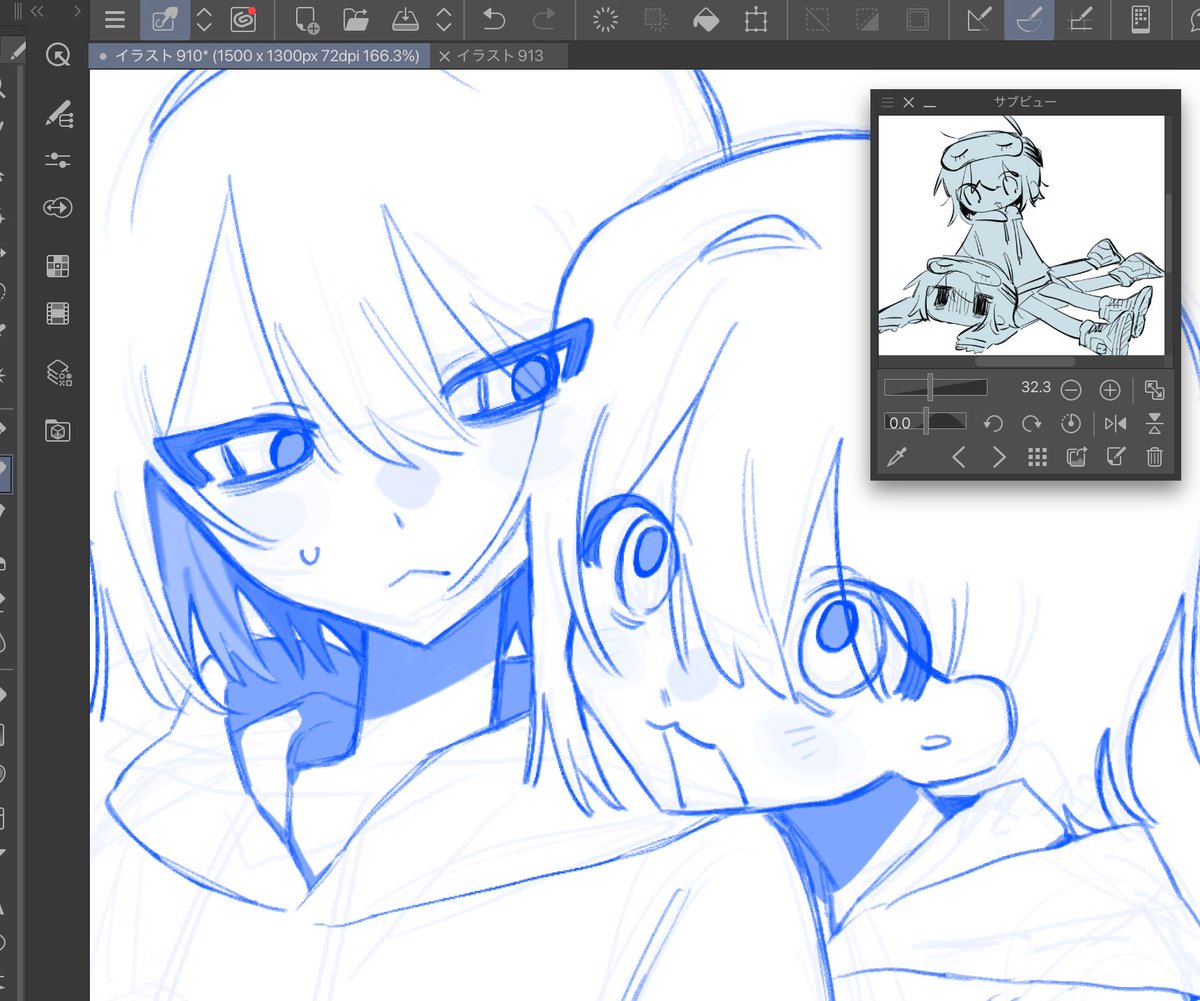Open the 3D Material folder palette icon

click(59, 431)
